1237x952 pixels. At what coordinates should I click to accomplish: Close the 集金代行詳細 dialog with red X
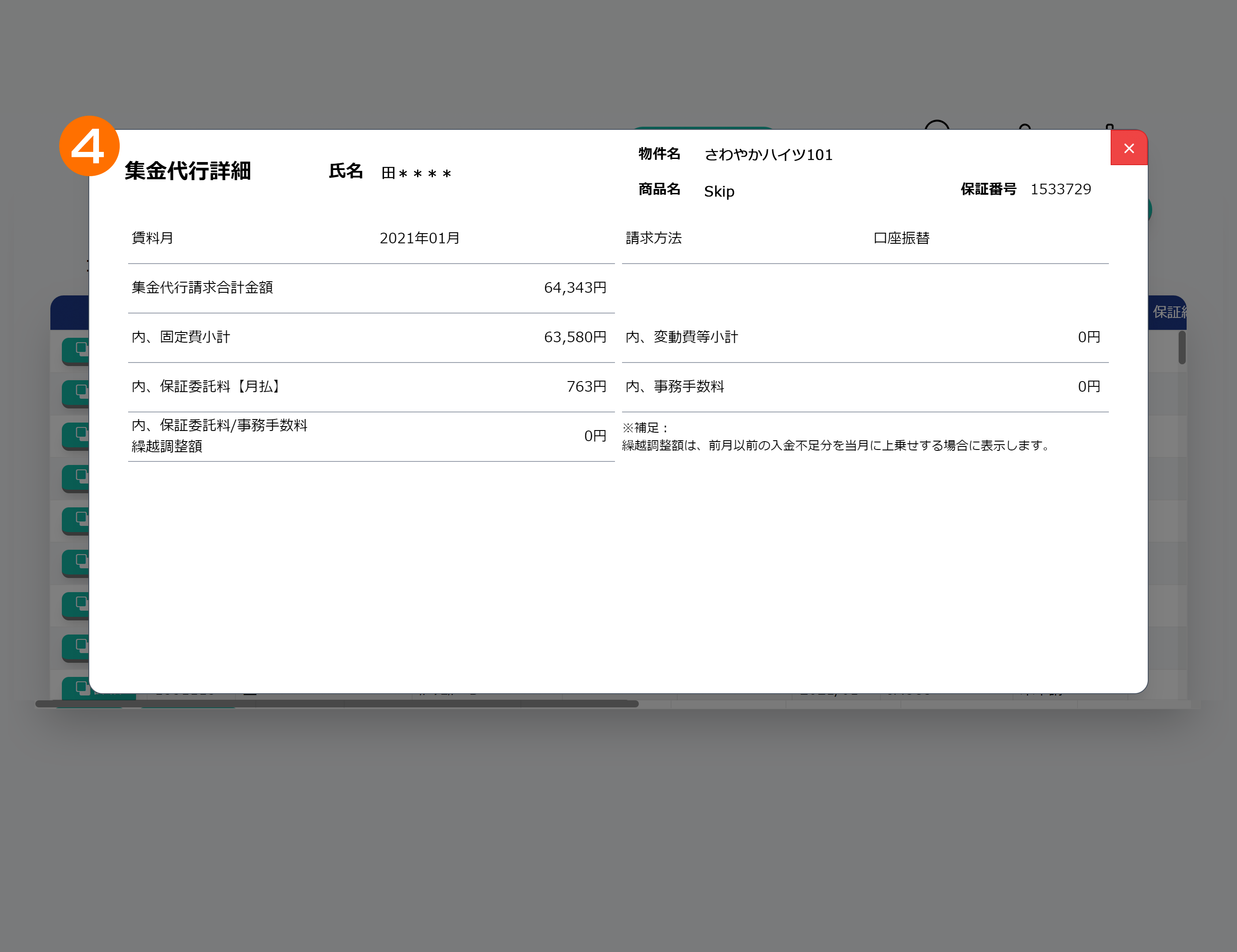(x=1128, y=148)
